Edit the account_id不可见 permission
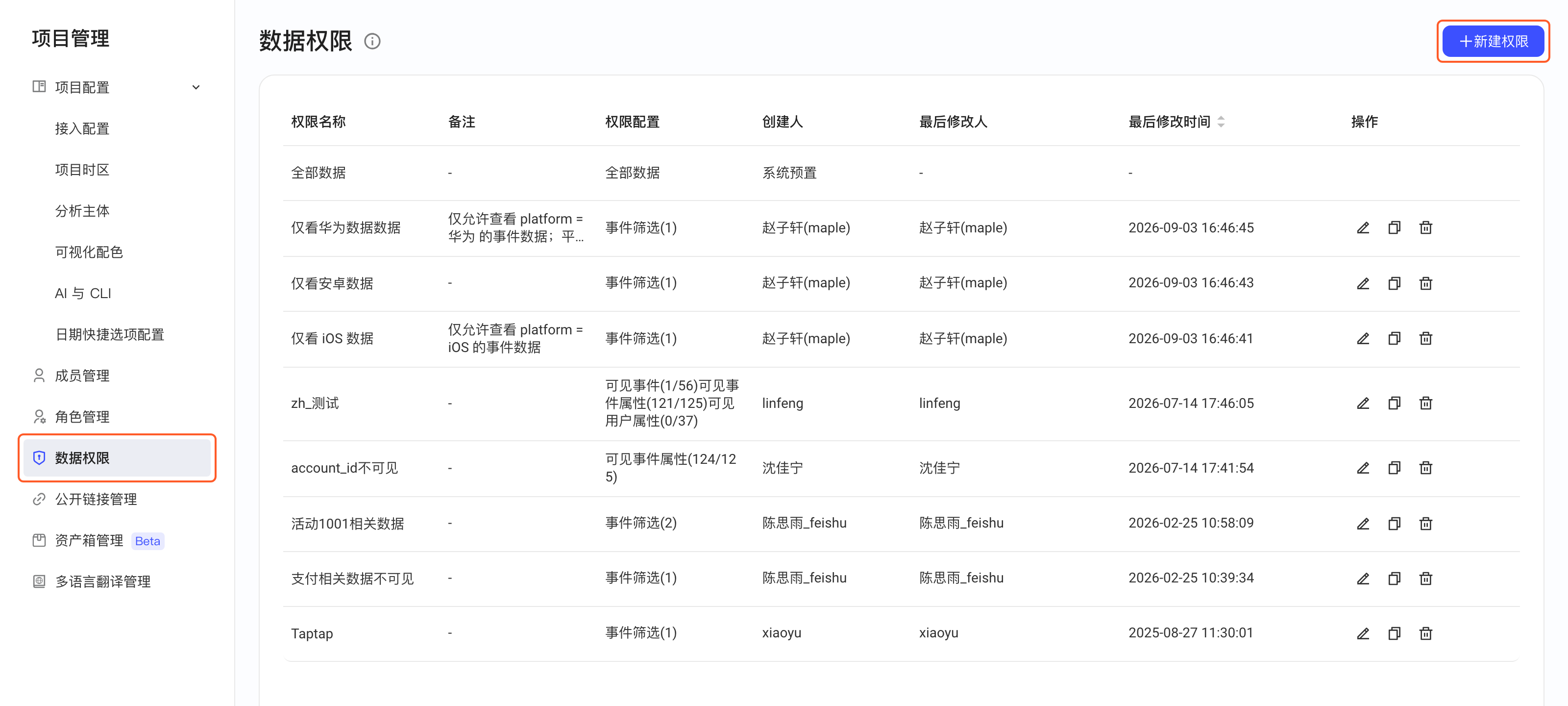The height and width of the screenshot is (706, 1568). [x=1363, y=468]
